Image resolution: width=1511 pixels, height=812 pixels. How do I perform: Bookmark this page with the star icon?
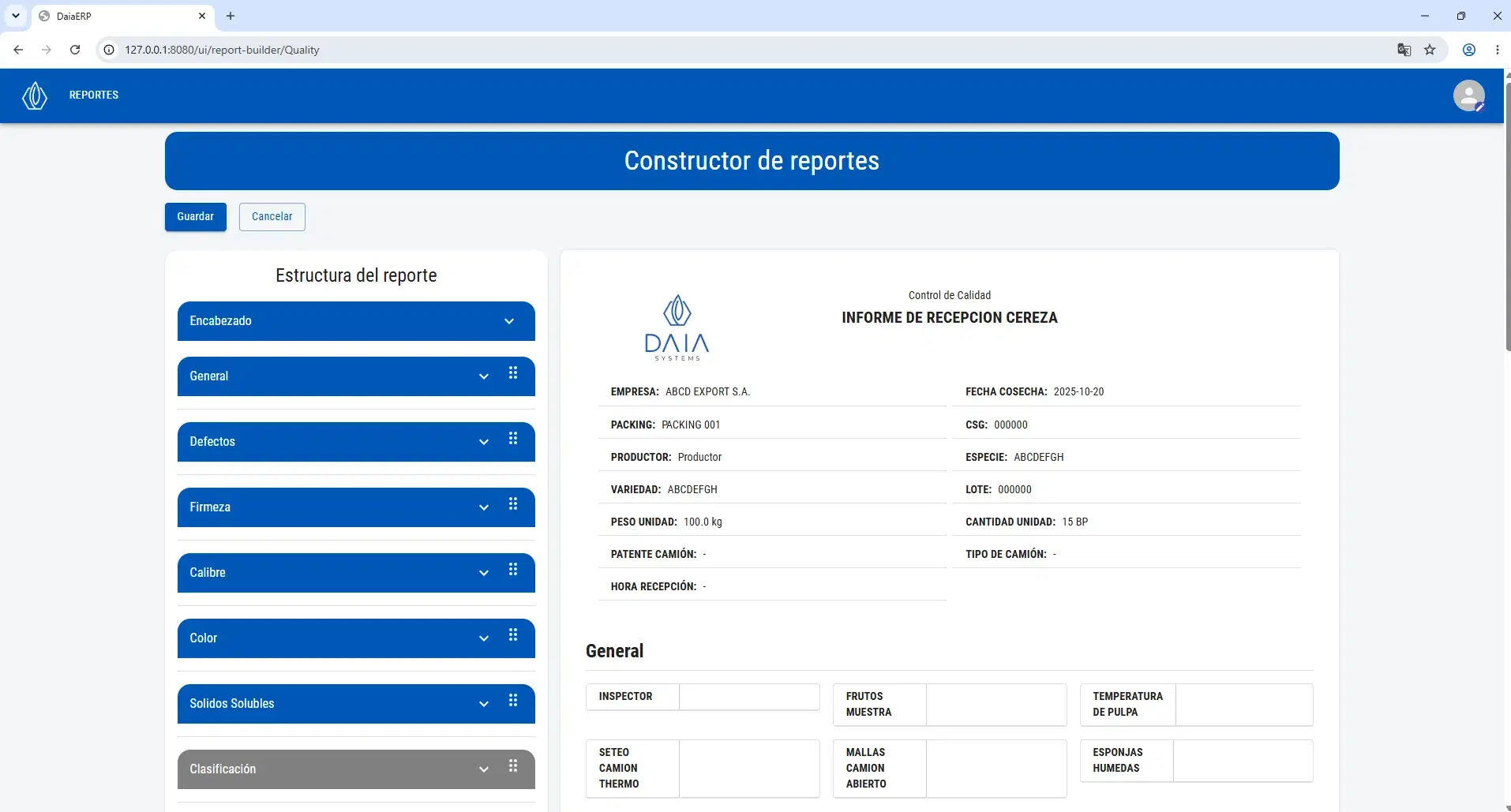click(1430, 50)
